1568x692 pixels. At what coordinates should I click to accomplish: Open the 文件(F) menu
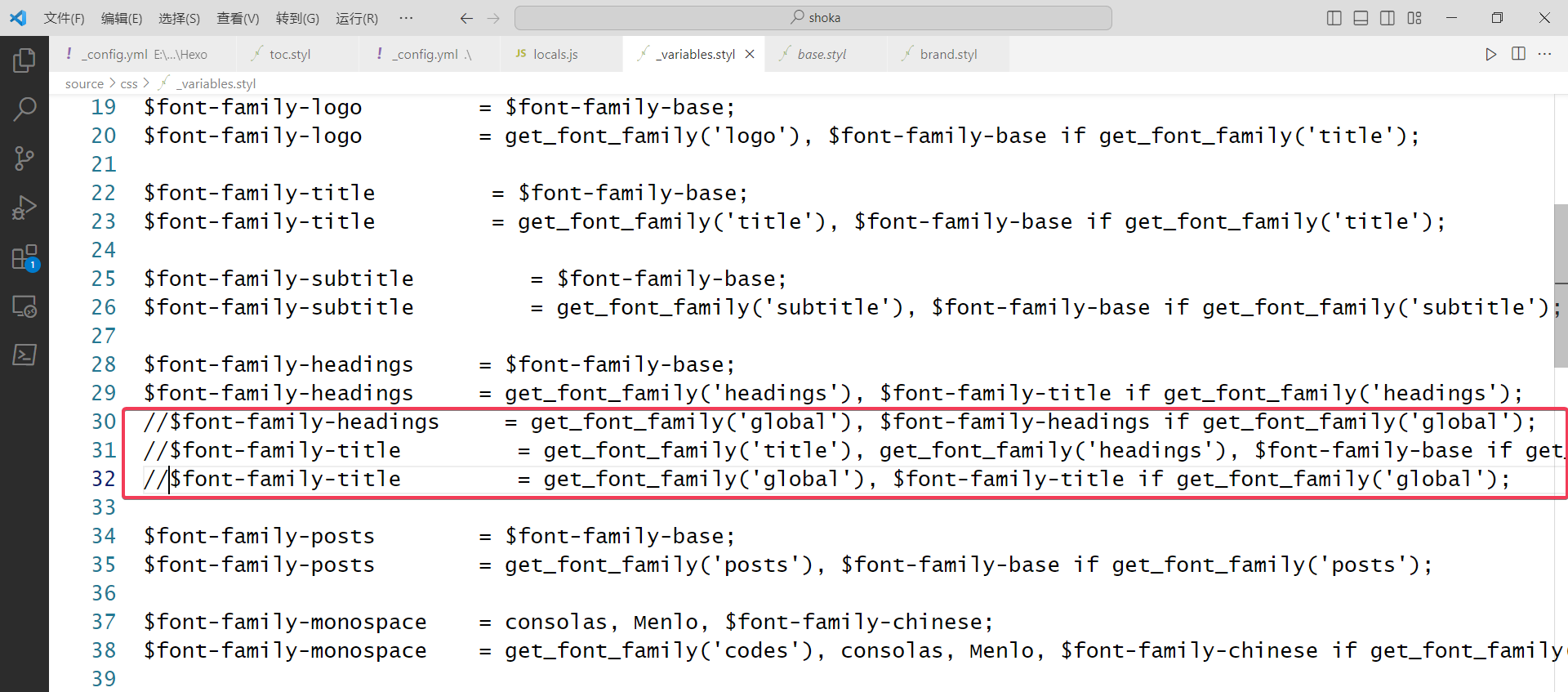coord(64,18)
